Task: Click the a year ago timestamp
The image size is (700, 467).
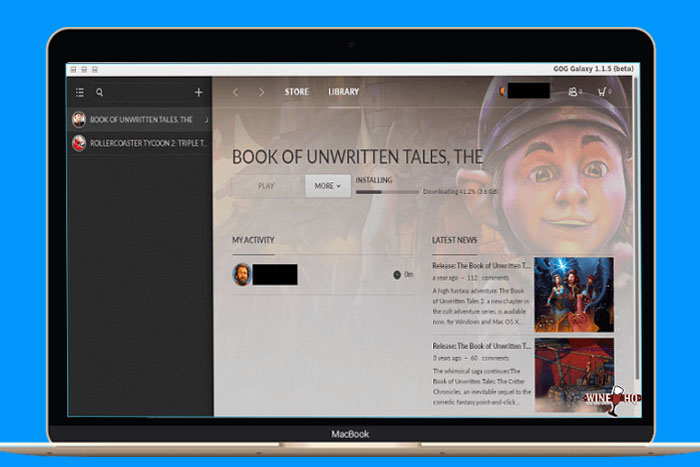Action: (445, 278)
